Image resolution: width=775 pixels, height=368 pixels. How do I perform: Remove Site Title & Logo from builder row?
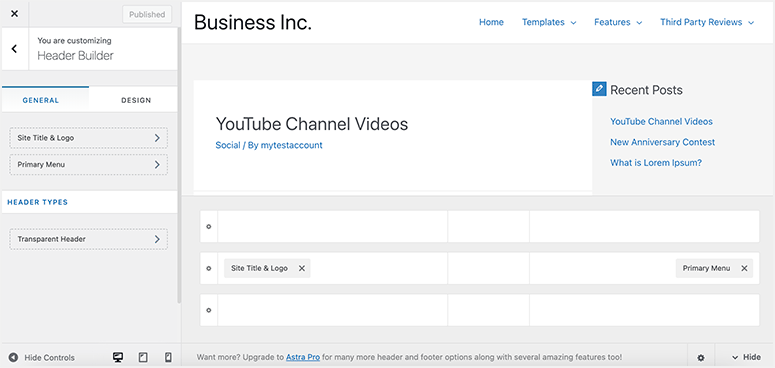pyautogui.click(x=301, y=268)
